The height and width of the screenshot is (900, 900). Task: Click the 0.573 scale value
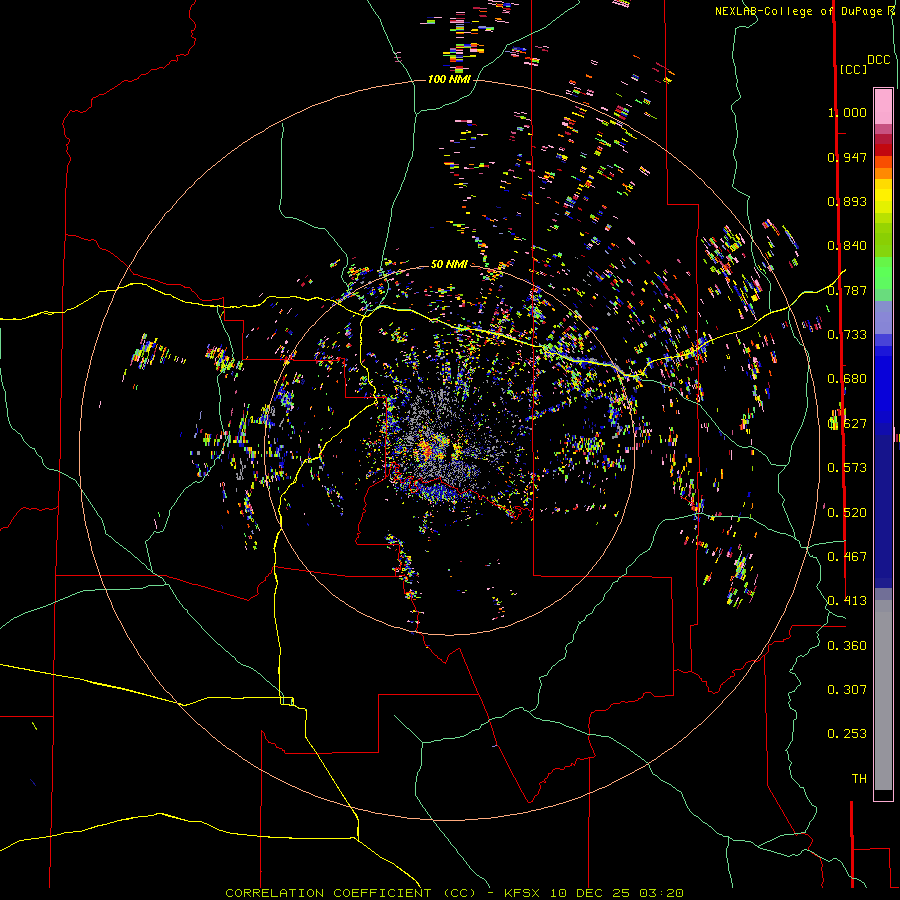click(x=847, y=468)
